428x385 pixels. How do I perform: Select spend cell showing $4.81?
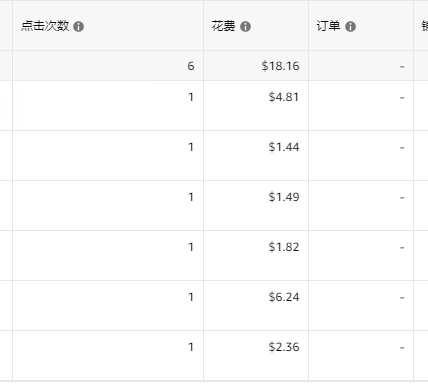256,106
